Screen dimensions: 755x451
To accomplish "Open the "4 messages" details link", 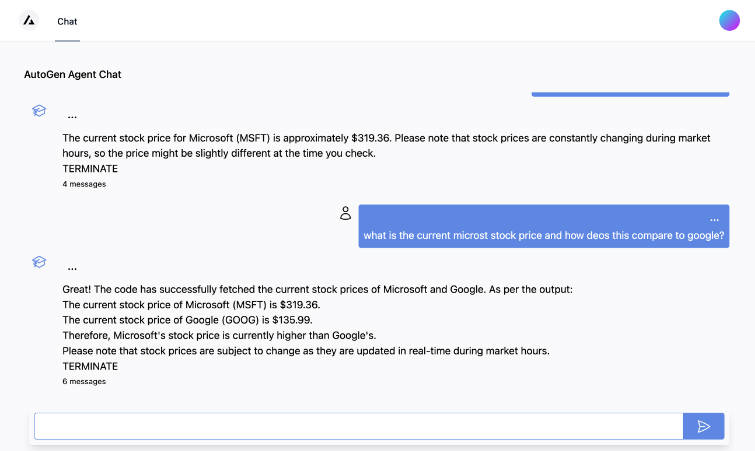I will (x=84, y=184).
